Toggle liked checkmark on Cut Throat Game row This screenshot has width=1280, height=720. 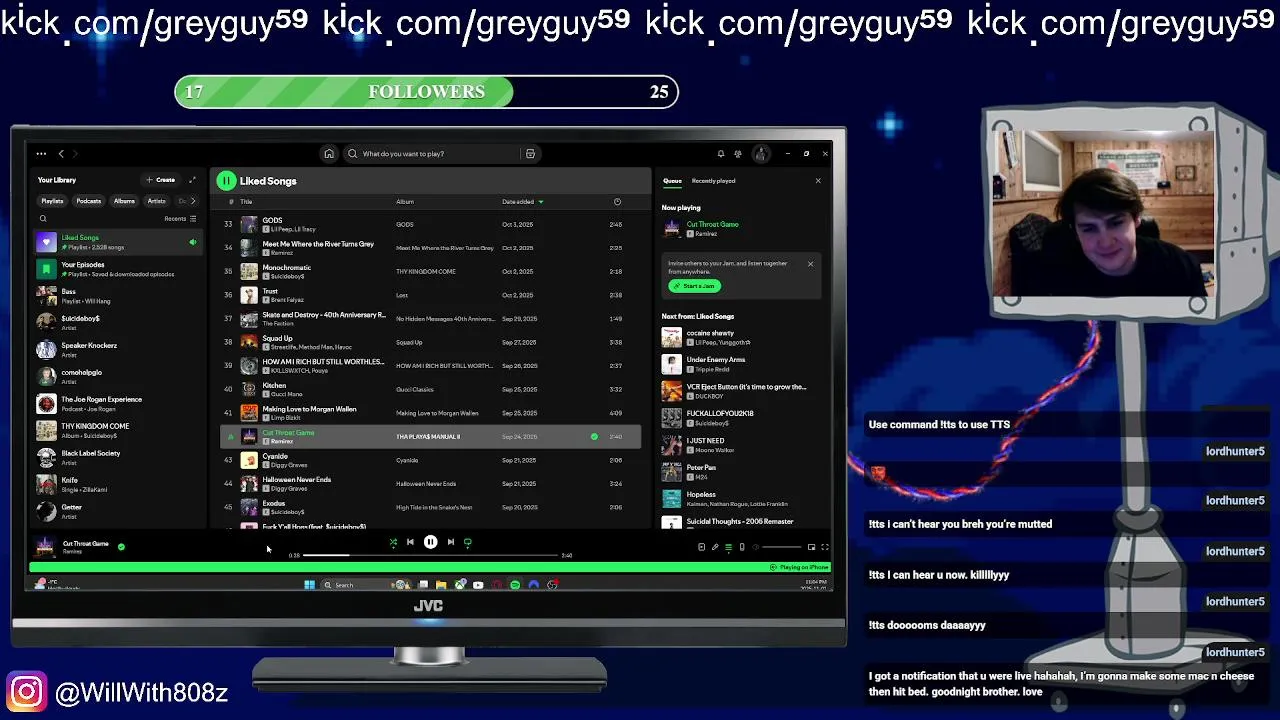pyautogui.click(x=594, y=437)
